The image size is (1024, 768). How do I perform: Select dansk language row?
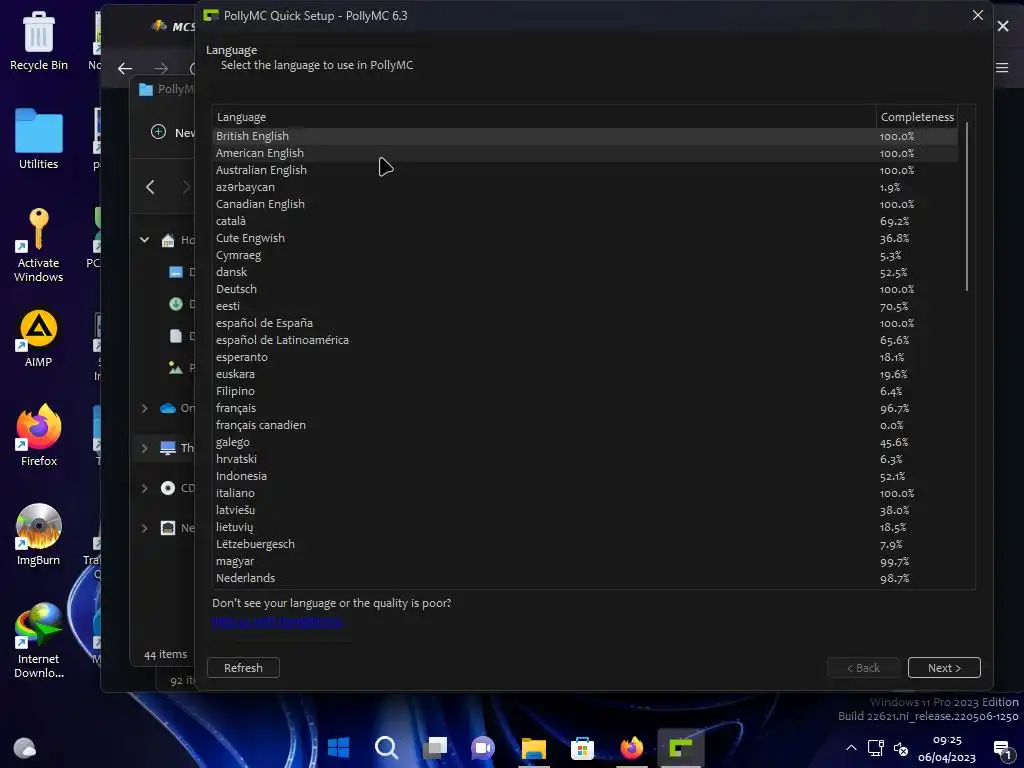pyautogui.click(x=585, y=272)
